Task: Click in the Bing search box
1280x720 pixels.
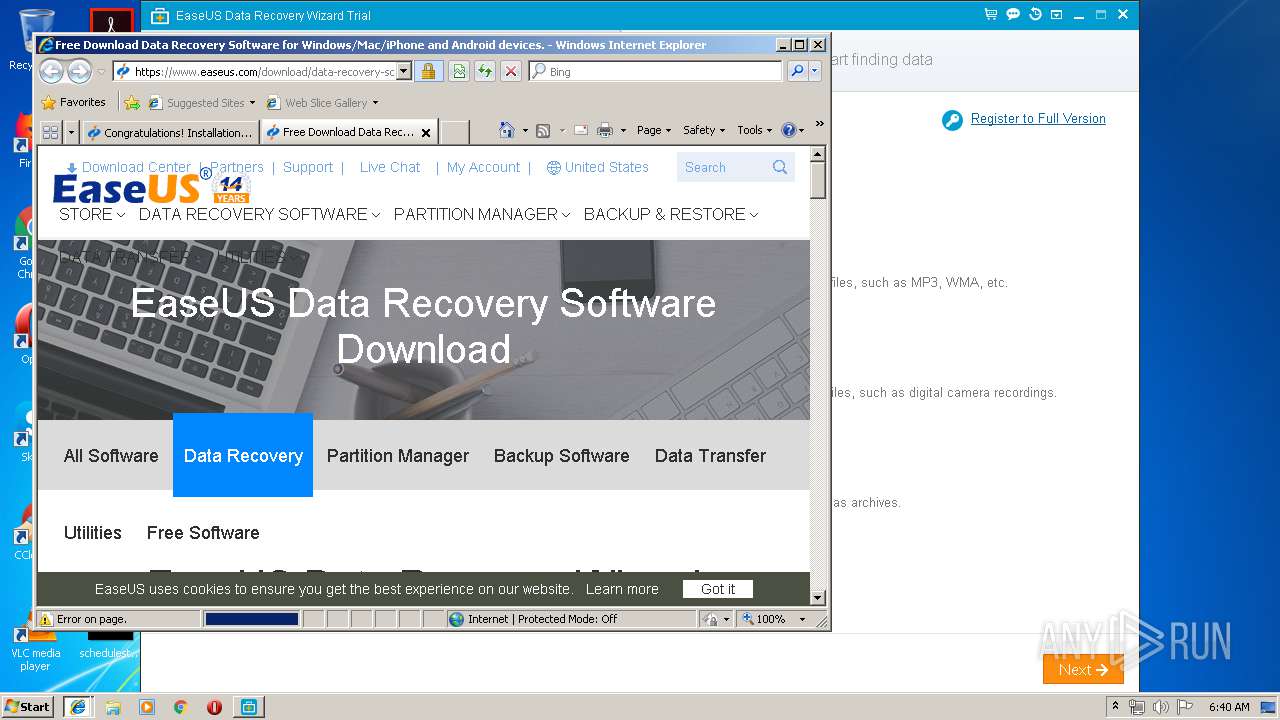Action: (x=655, y=71)
